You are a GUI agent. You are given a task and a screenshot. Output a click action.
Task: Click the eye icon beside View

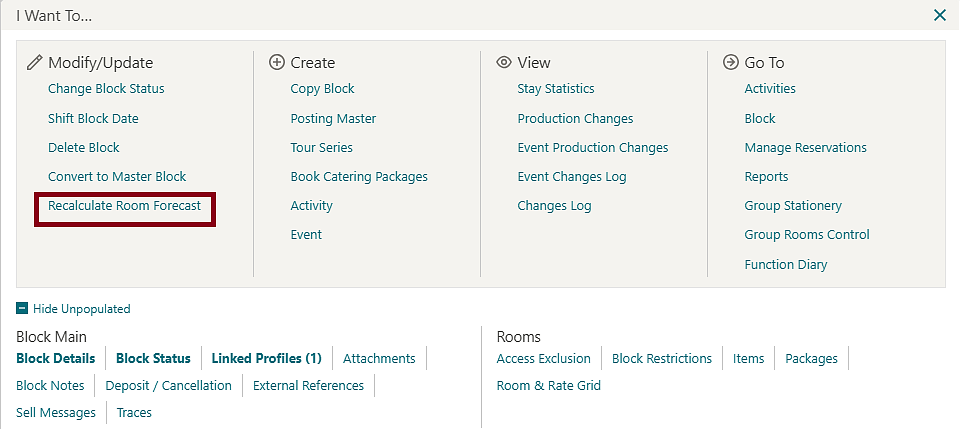(x=504, y=63)
